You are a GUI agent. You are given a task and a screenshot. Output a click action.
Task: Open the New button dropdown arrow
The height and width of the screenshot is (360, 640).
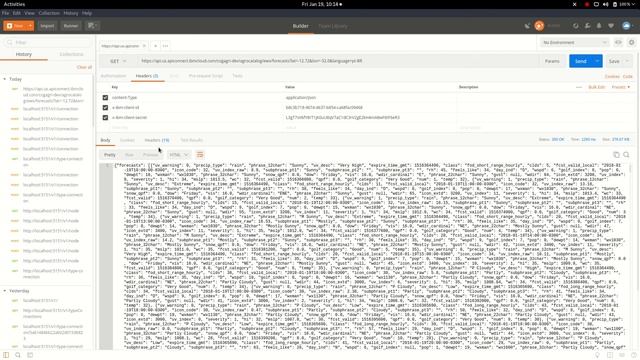click(30, 26)
